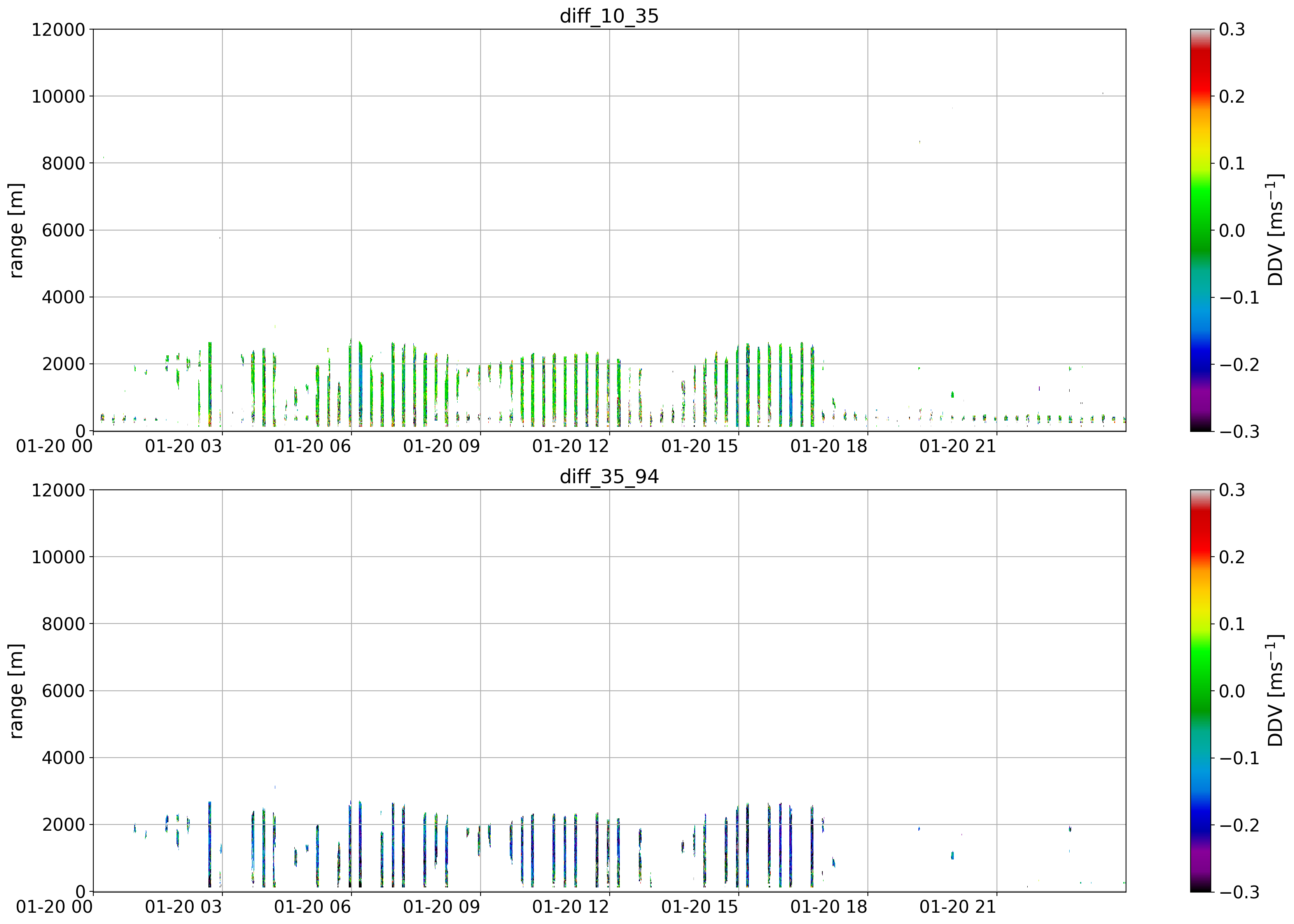1294x924 pixels.
Task: Click the diff_35_94 plot title
Action: tap(609, 476)
